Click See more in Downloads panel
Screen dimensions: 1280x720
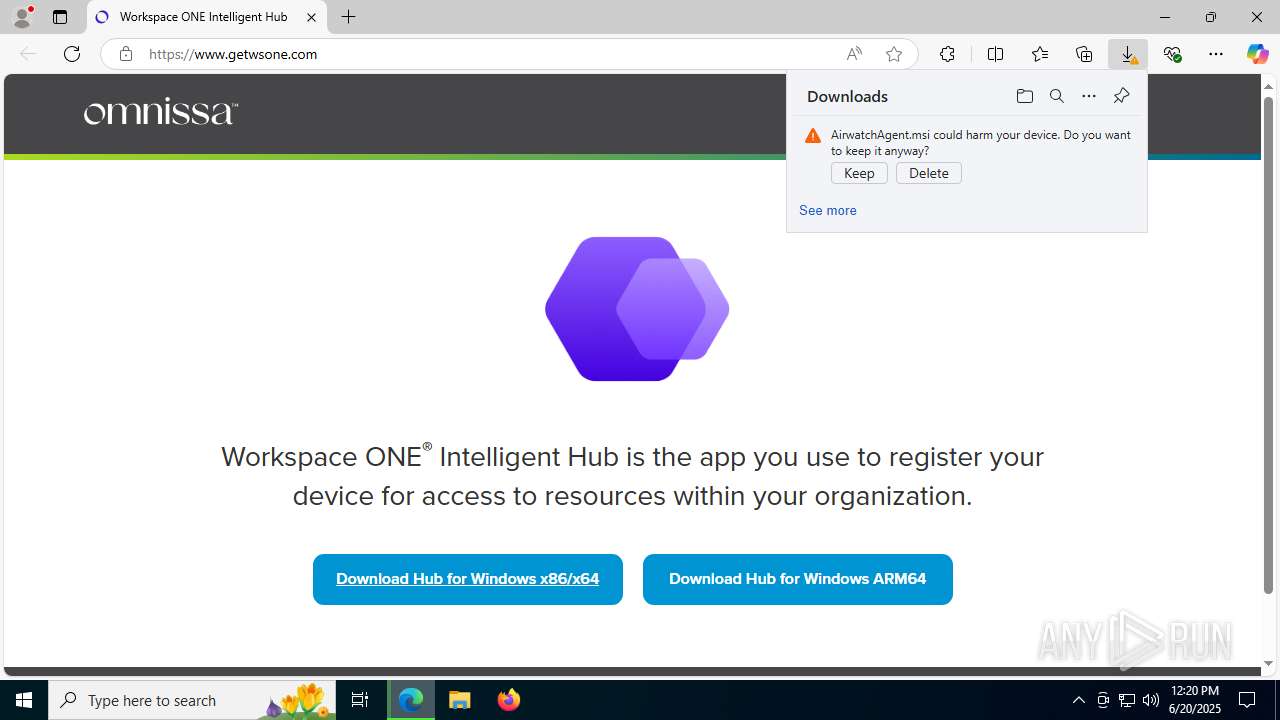pyautogui.click(x=828, y=210)
